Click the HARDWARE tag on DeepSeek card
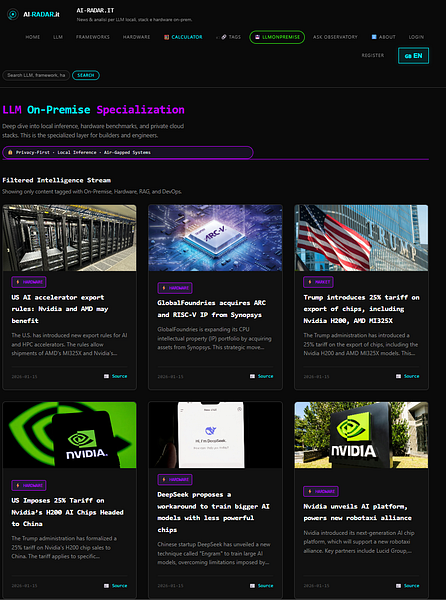Screen dimensions: 446x600 coord(175,479)
